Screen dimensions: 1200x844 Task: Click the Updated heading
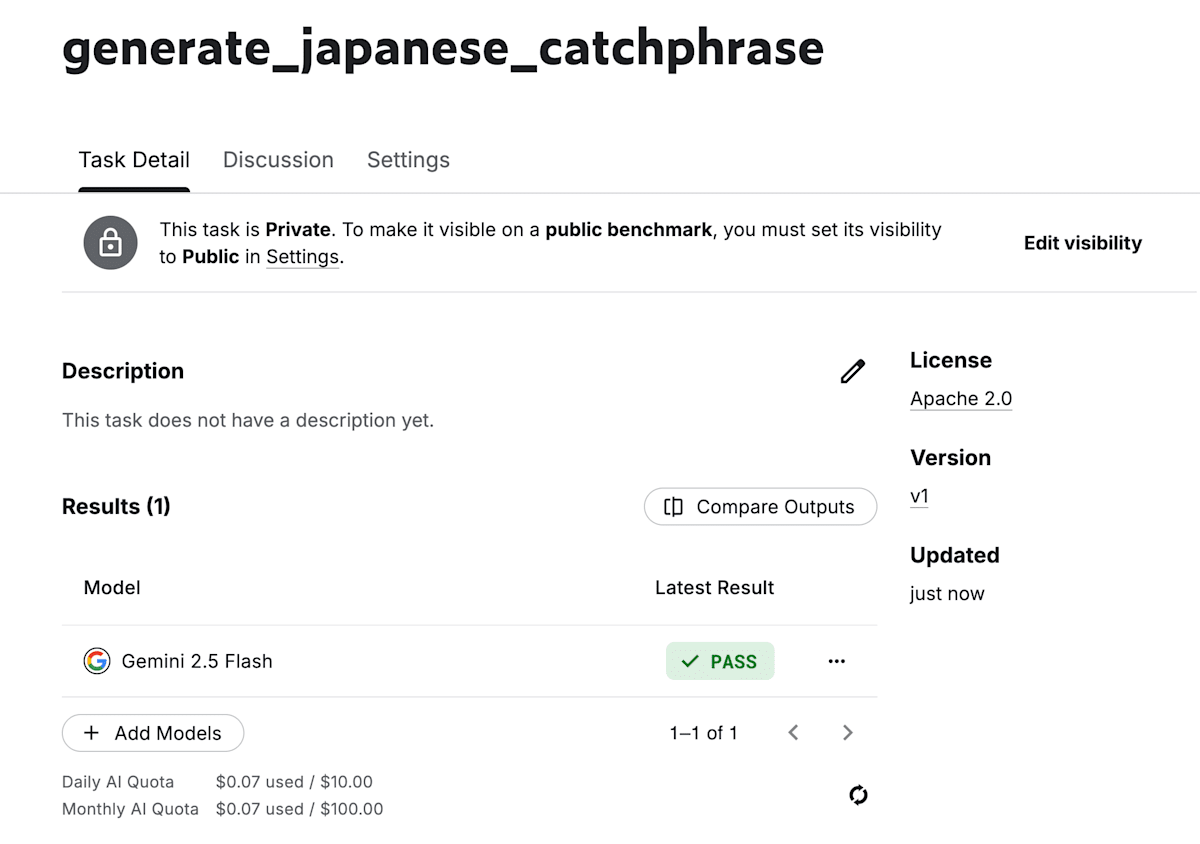[955, 555]
